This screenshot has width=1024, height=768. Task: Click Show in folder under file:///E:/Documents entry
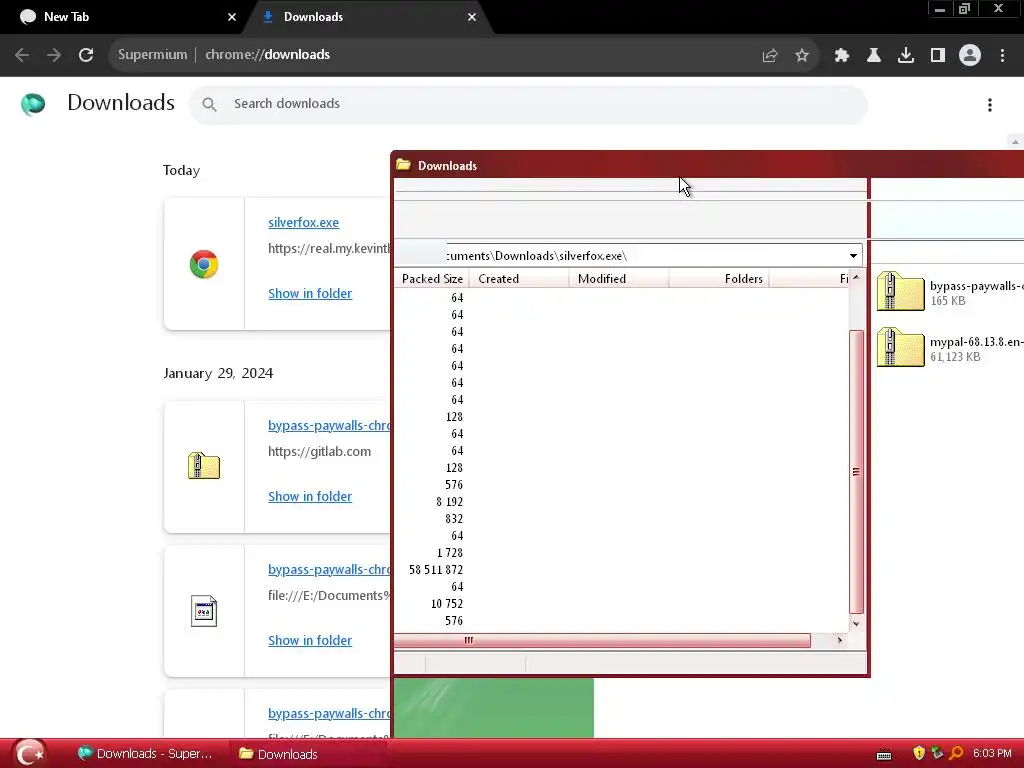(310, 641)
